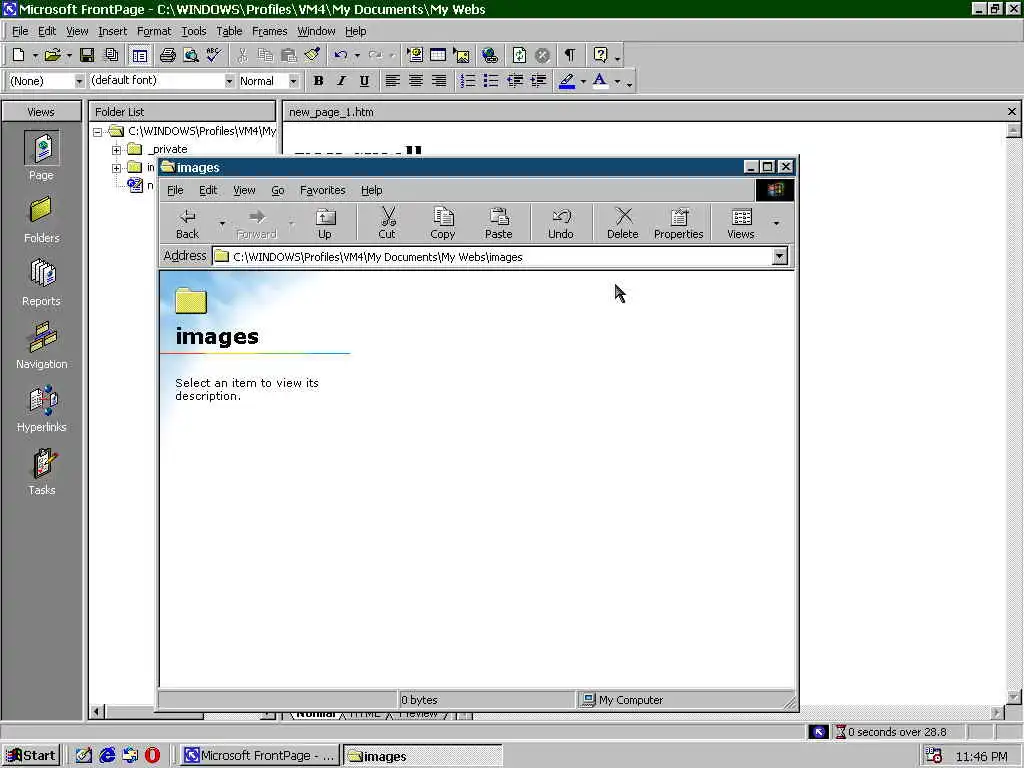Launch Internet Explorer from quick launch

point(107,756)
